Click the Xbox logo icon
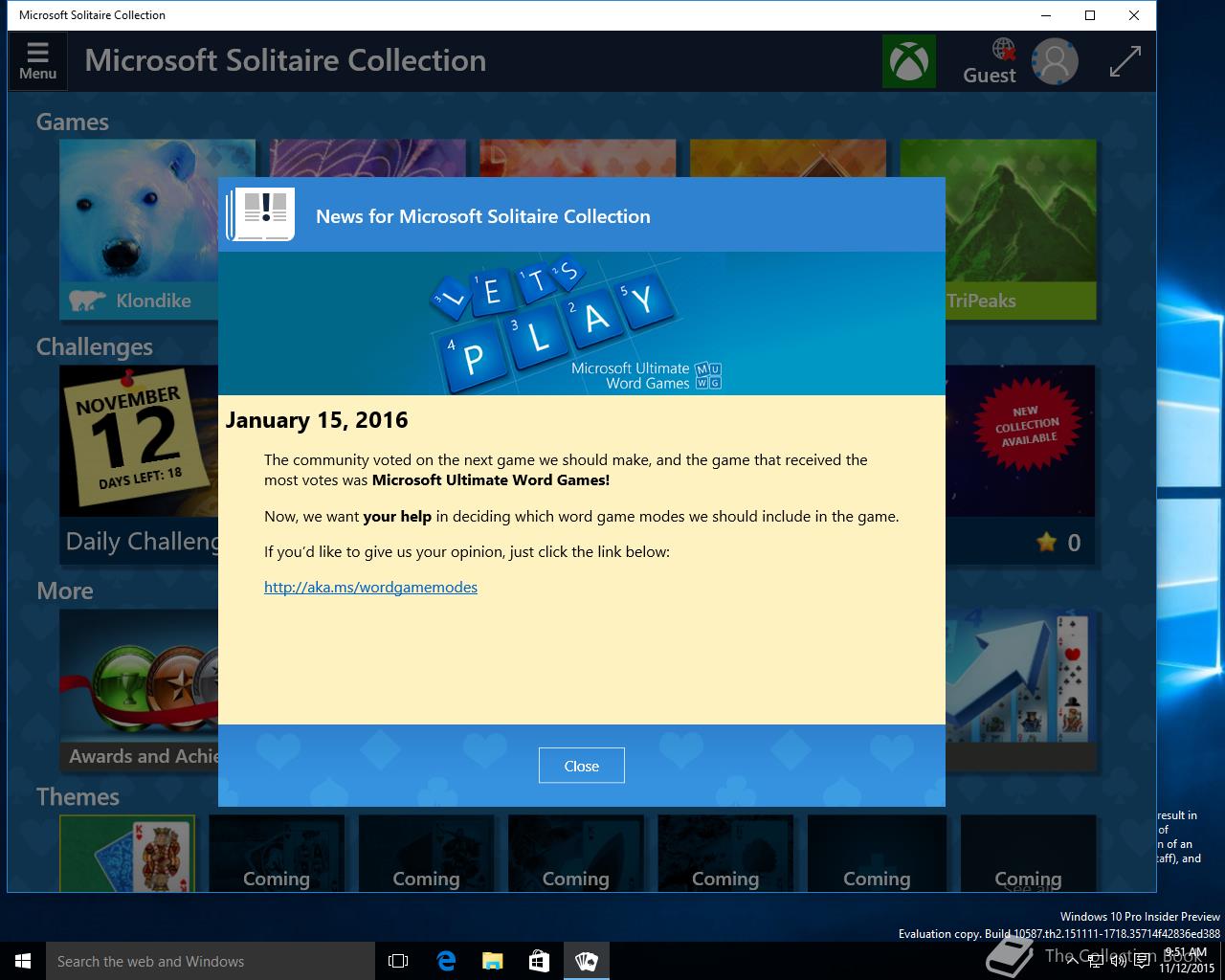 [908, 61]
